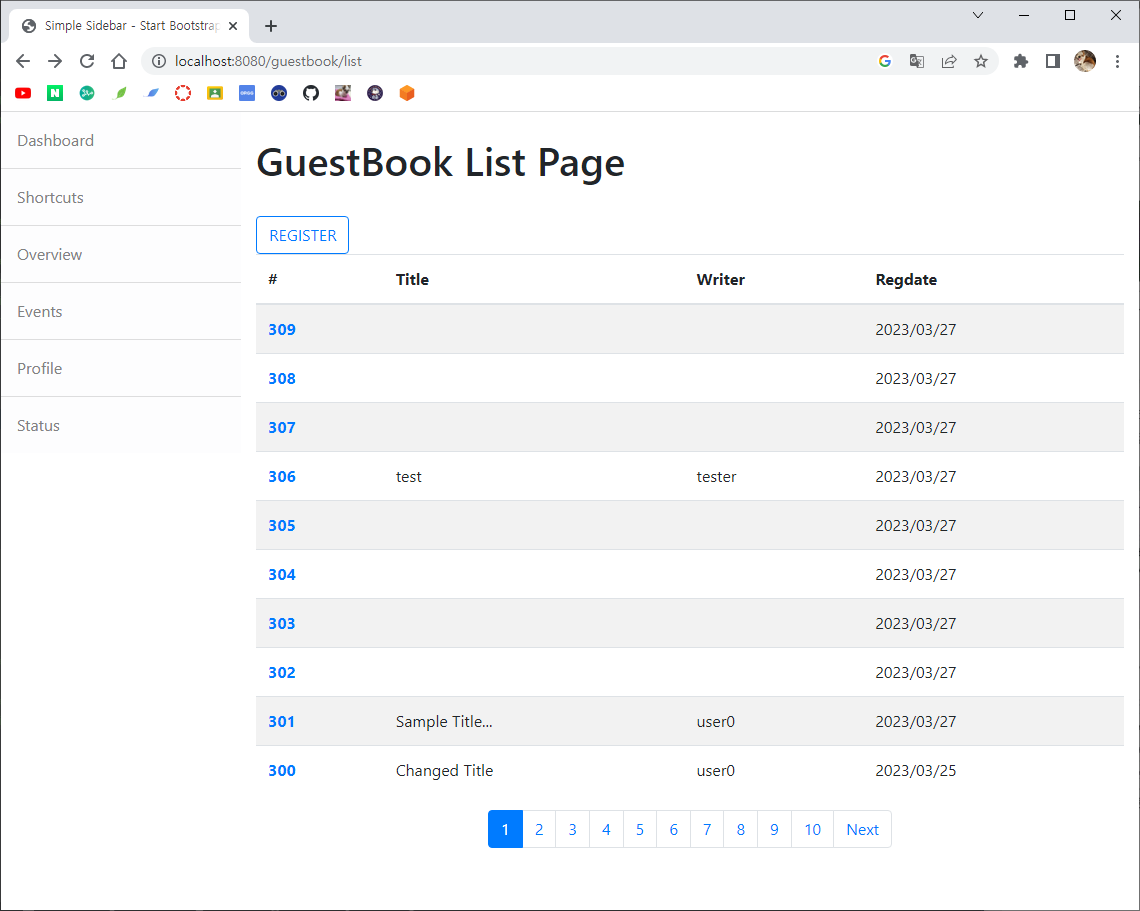Open the Extensions puzzle menu
1140x911 pixels.
coord(1021,61)
